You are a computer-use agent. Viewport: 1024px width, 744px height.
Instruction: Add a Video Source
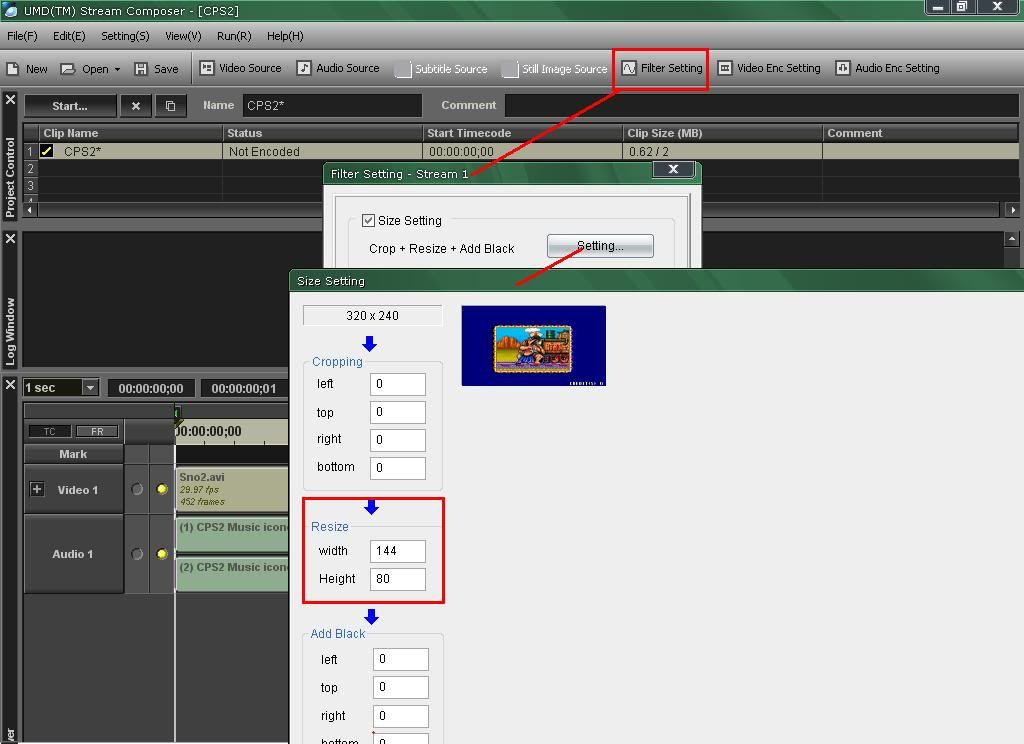[240, 68]
